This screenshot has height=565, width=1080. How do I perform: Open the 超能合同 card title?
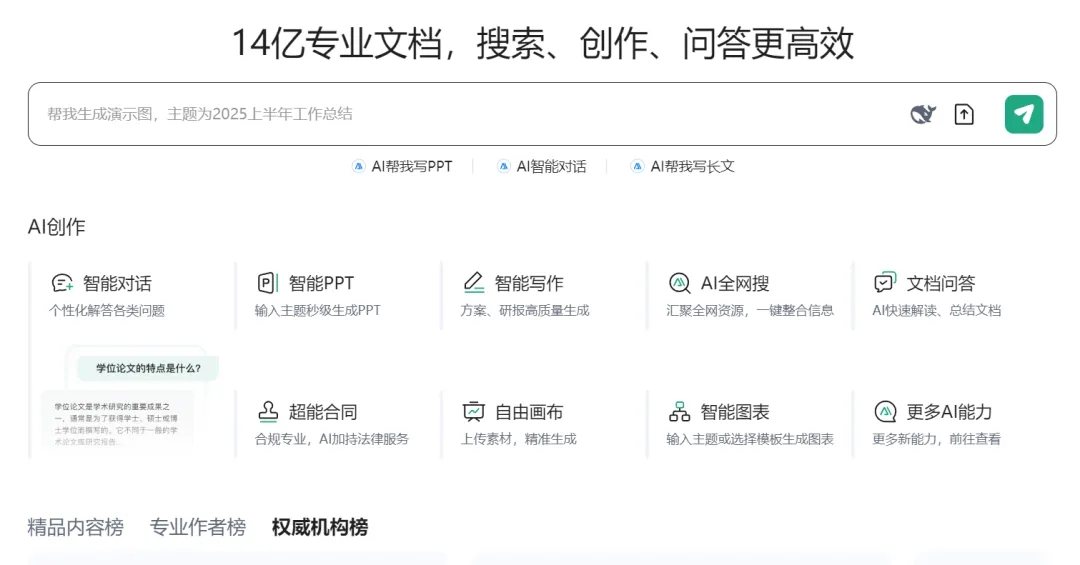[323, 412]
